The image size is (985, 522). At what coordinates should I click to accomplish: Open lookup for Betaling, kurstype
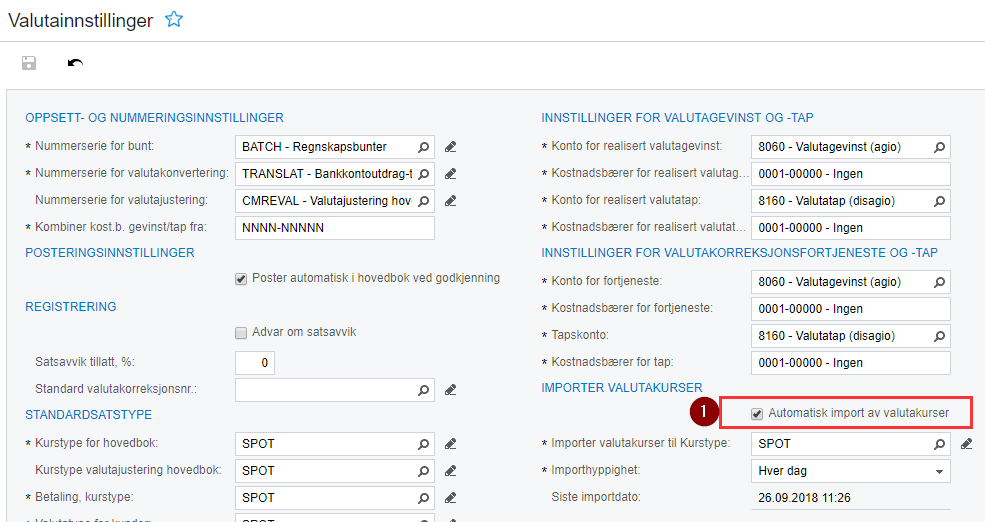pyautogui.click(x=424, y=498)
